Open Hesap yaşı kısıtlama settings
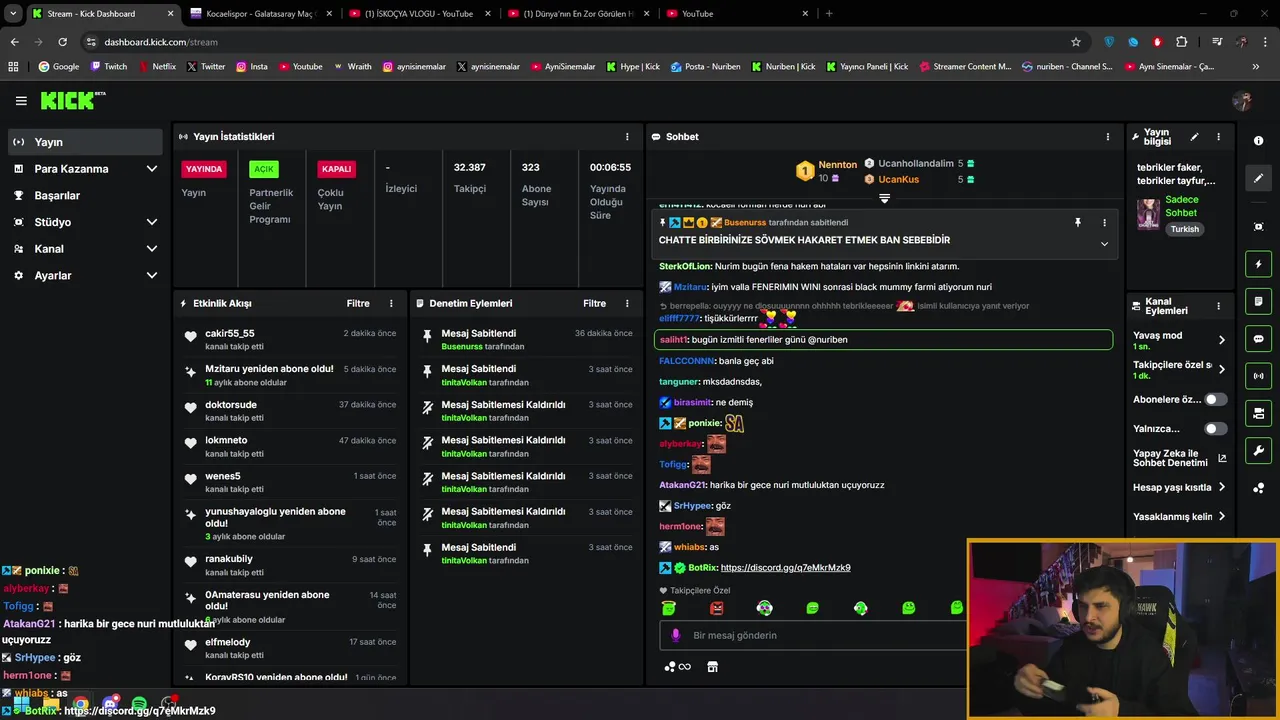Screen dimensions: 1280x720 pos(1180,488)
